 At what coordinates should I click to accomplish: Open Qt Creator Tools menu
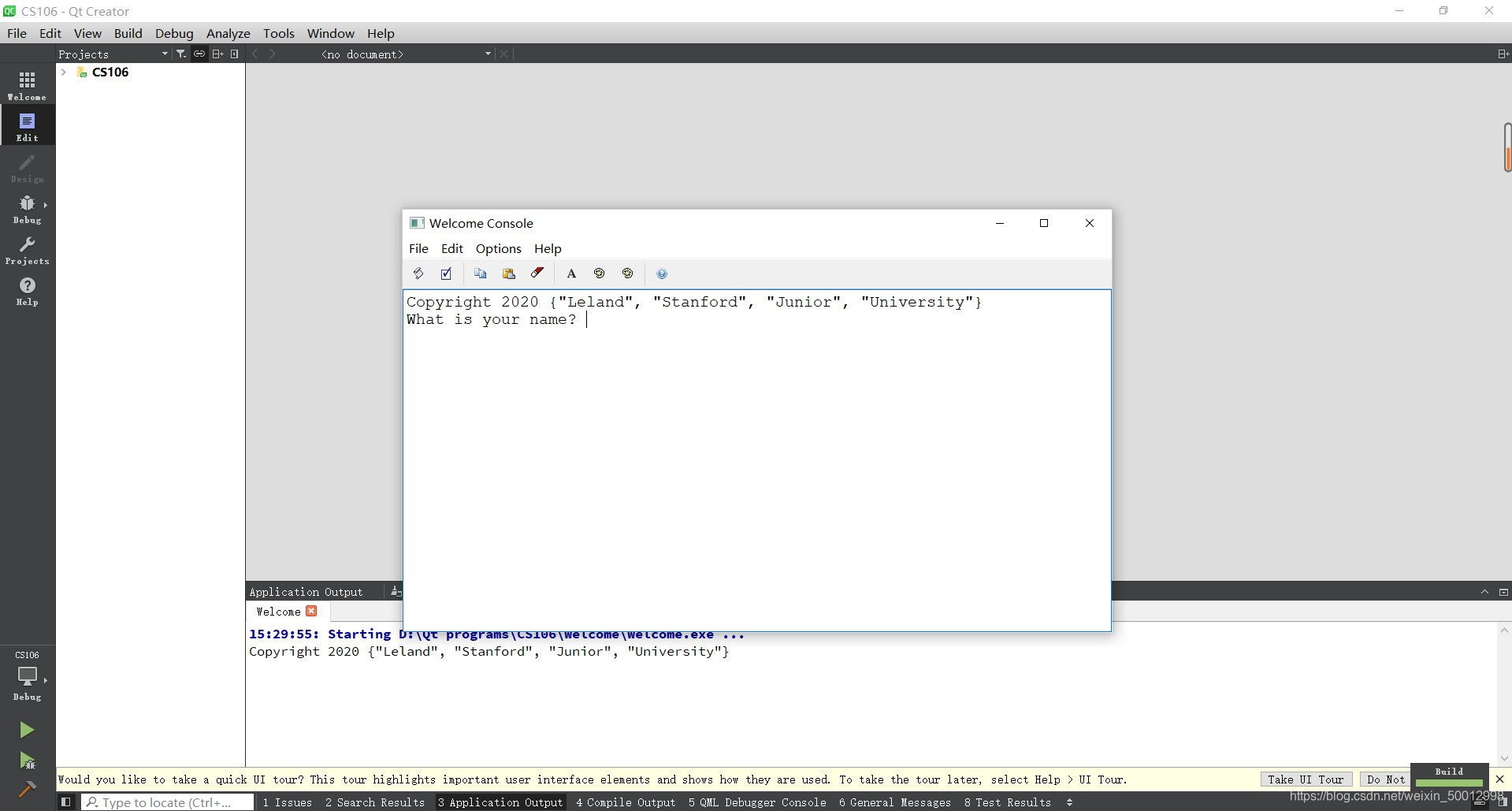tap(278, 33)
